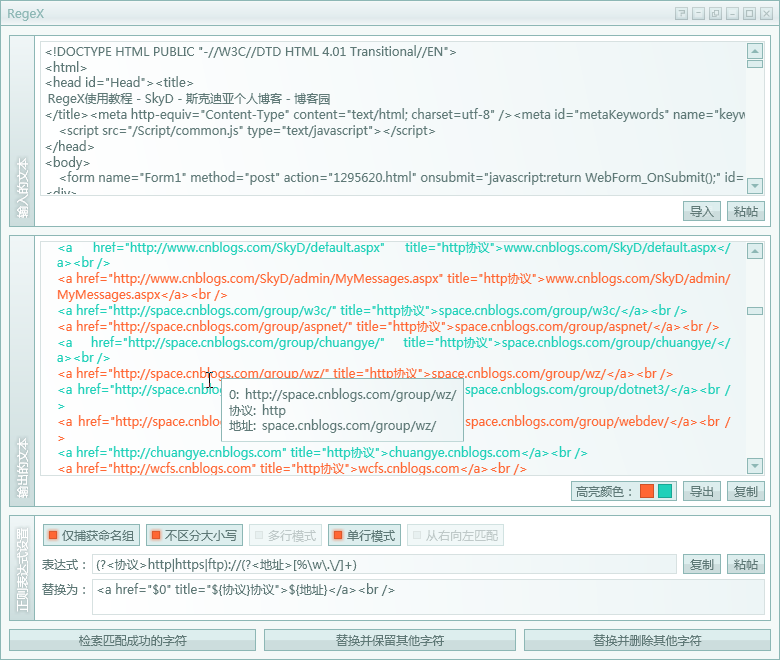The image size is (780, 660).
Task: Click the "<script src="/Script/common.js"" line
Action: [x=247, y=130]
